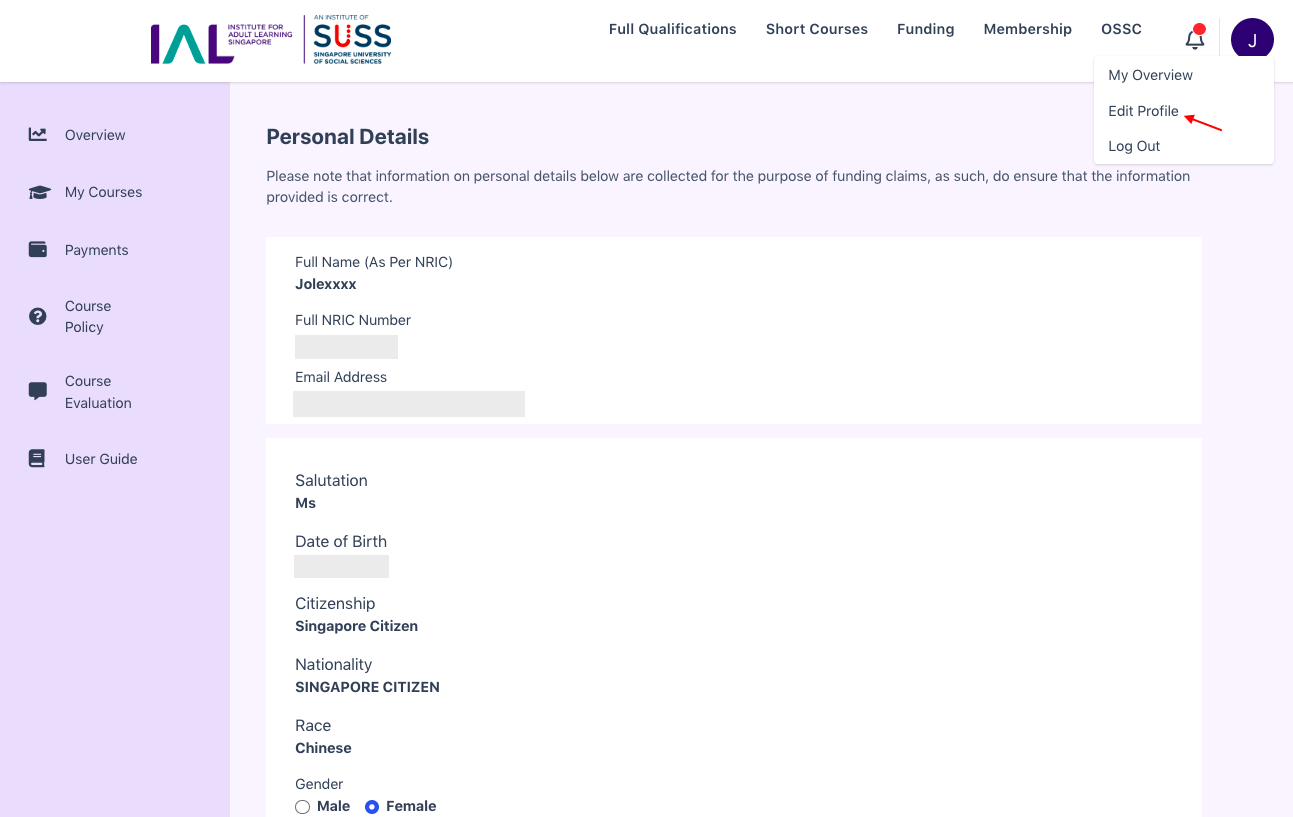Viewport: 1293px width, 817px height.
Task: Go to the Funding page
Action: [925, 29]
